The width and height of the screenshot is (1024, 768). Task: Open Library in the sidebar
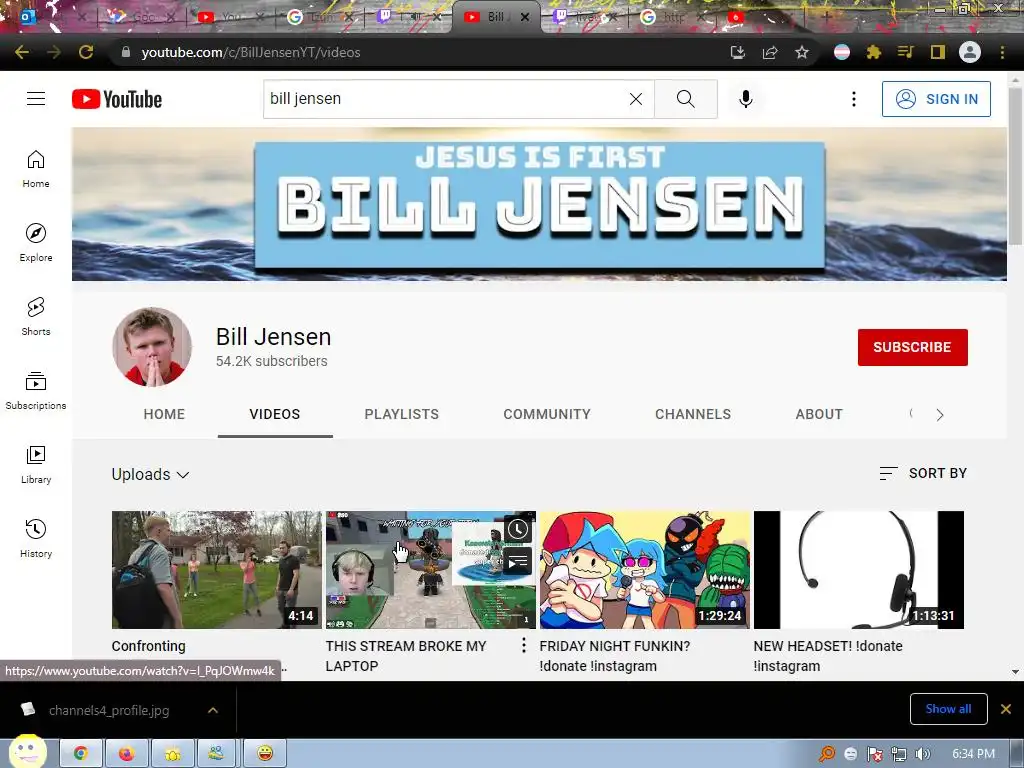36,464
